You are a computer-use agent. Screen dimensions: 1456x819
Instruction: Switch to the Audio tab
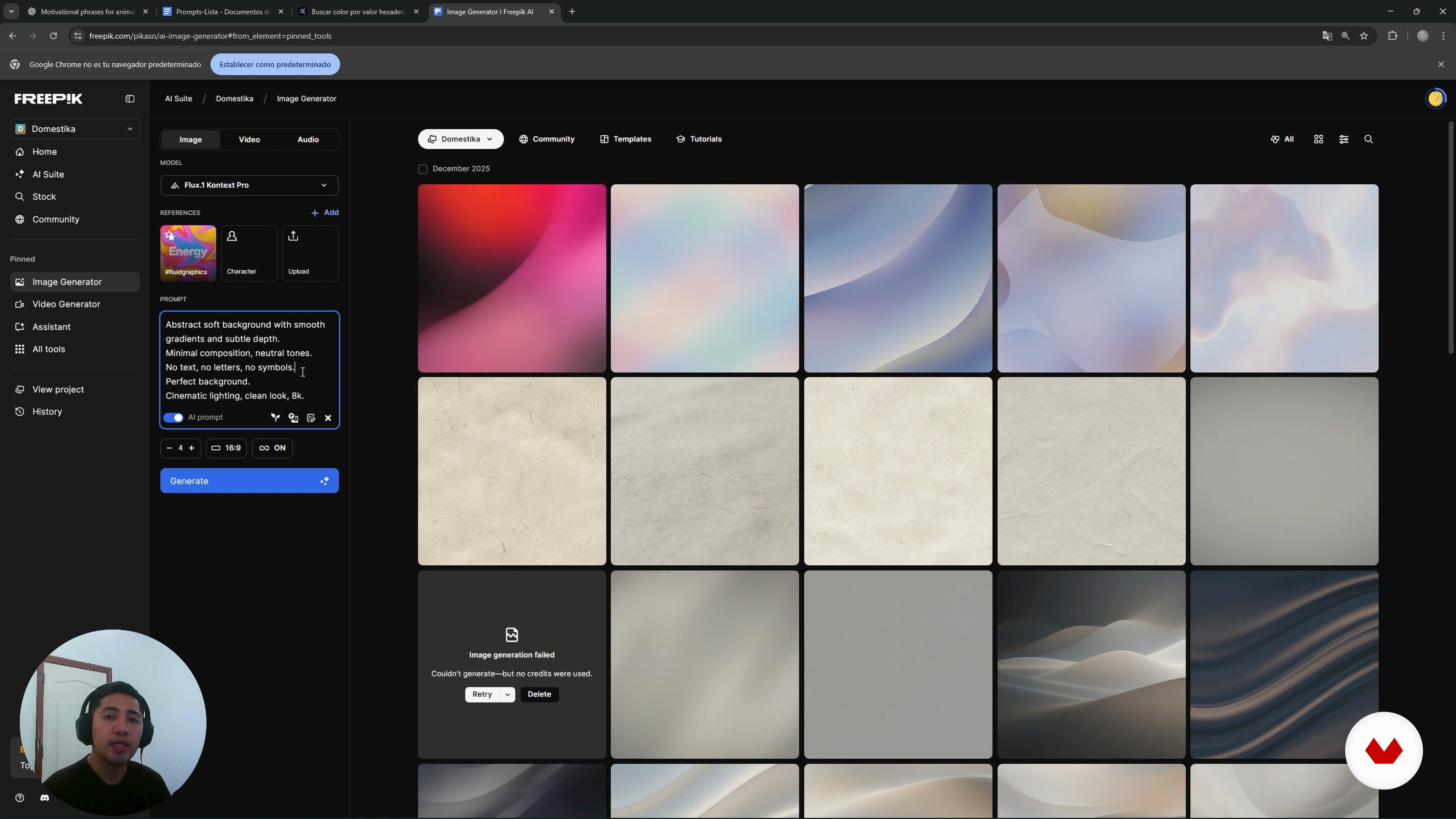(x=308, y=140)
